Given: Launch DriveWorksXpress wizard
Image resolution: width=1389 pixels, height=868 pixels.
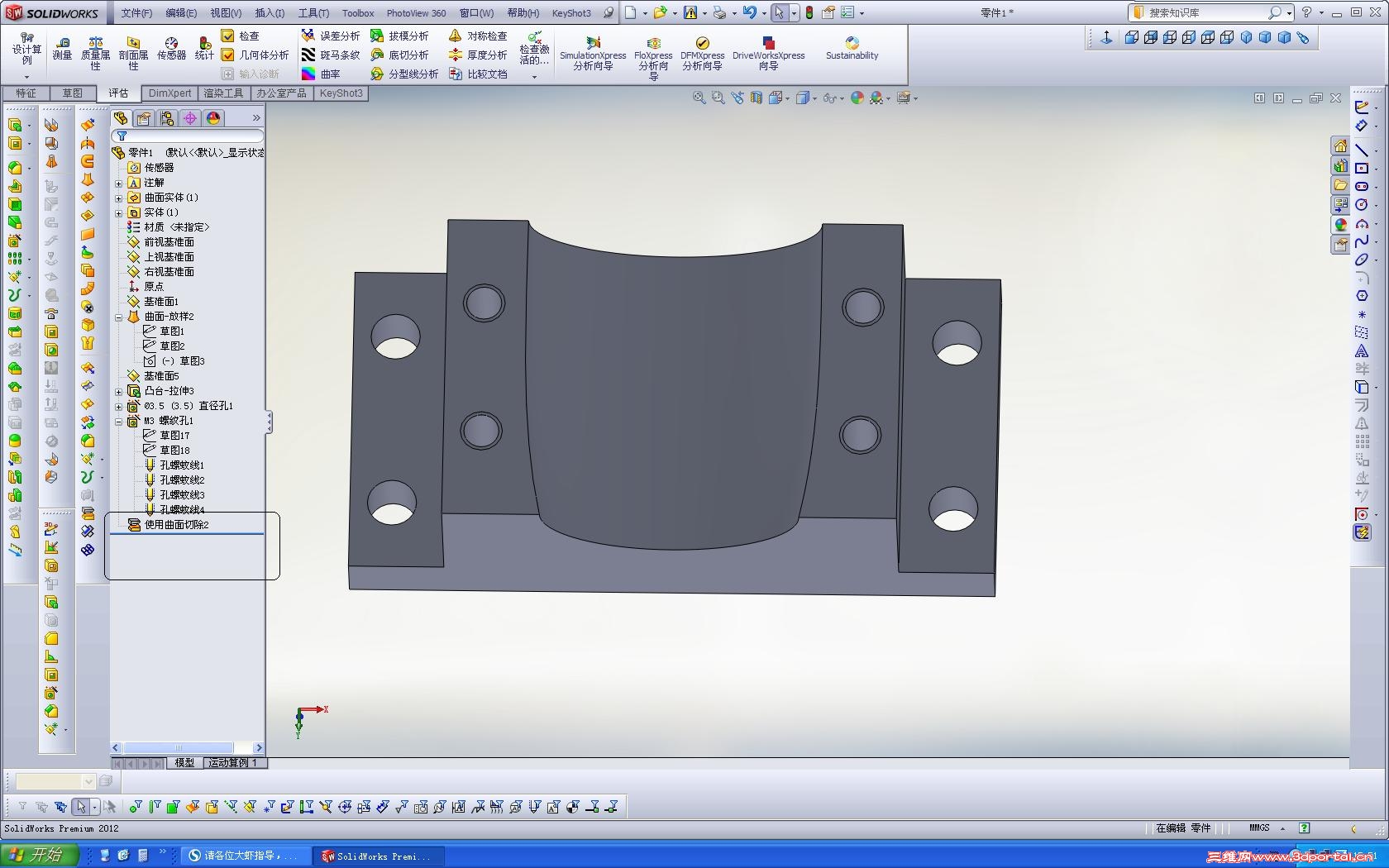Looking at the screenshot, I should coord(768,53).
